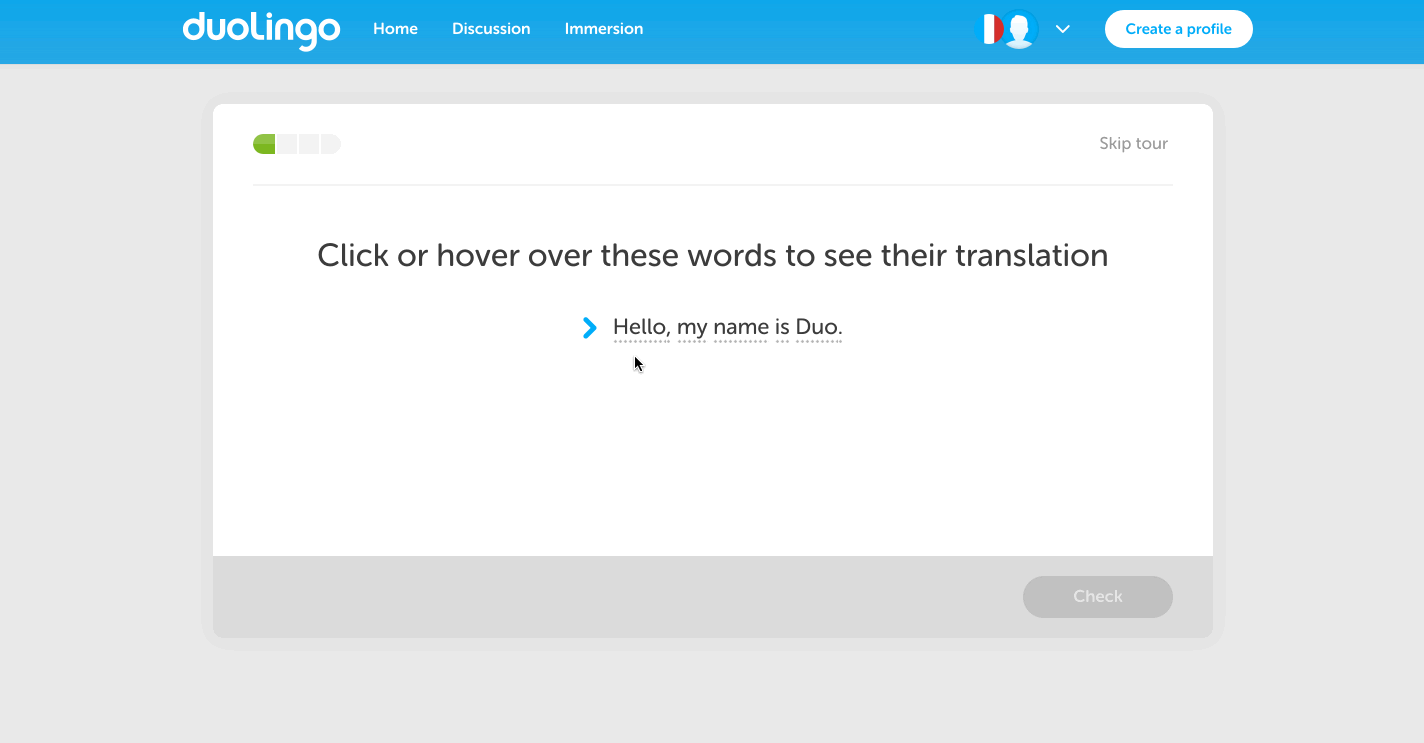Go to the Discussion page
Screen dimensions: 1424x743
(x=491, y=29)
